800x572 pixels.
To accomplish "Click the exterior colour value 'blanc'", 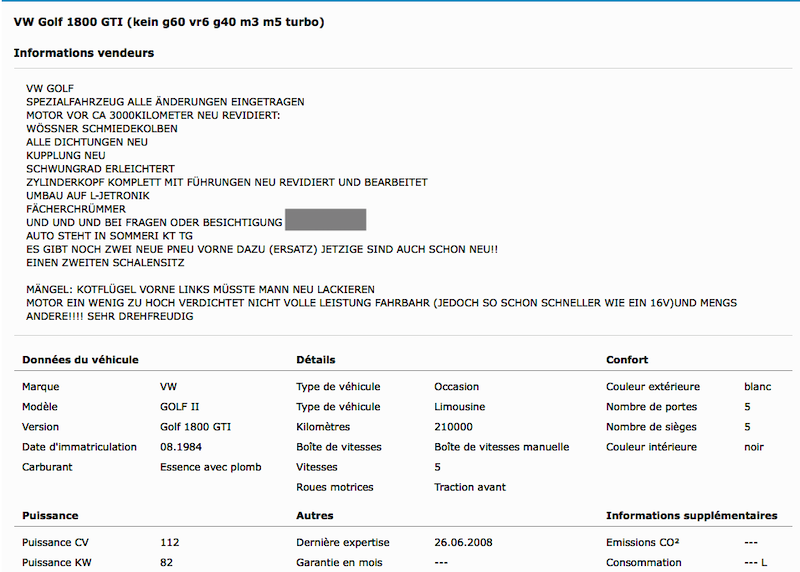I will (758, 387).
